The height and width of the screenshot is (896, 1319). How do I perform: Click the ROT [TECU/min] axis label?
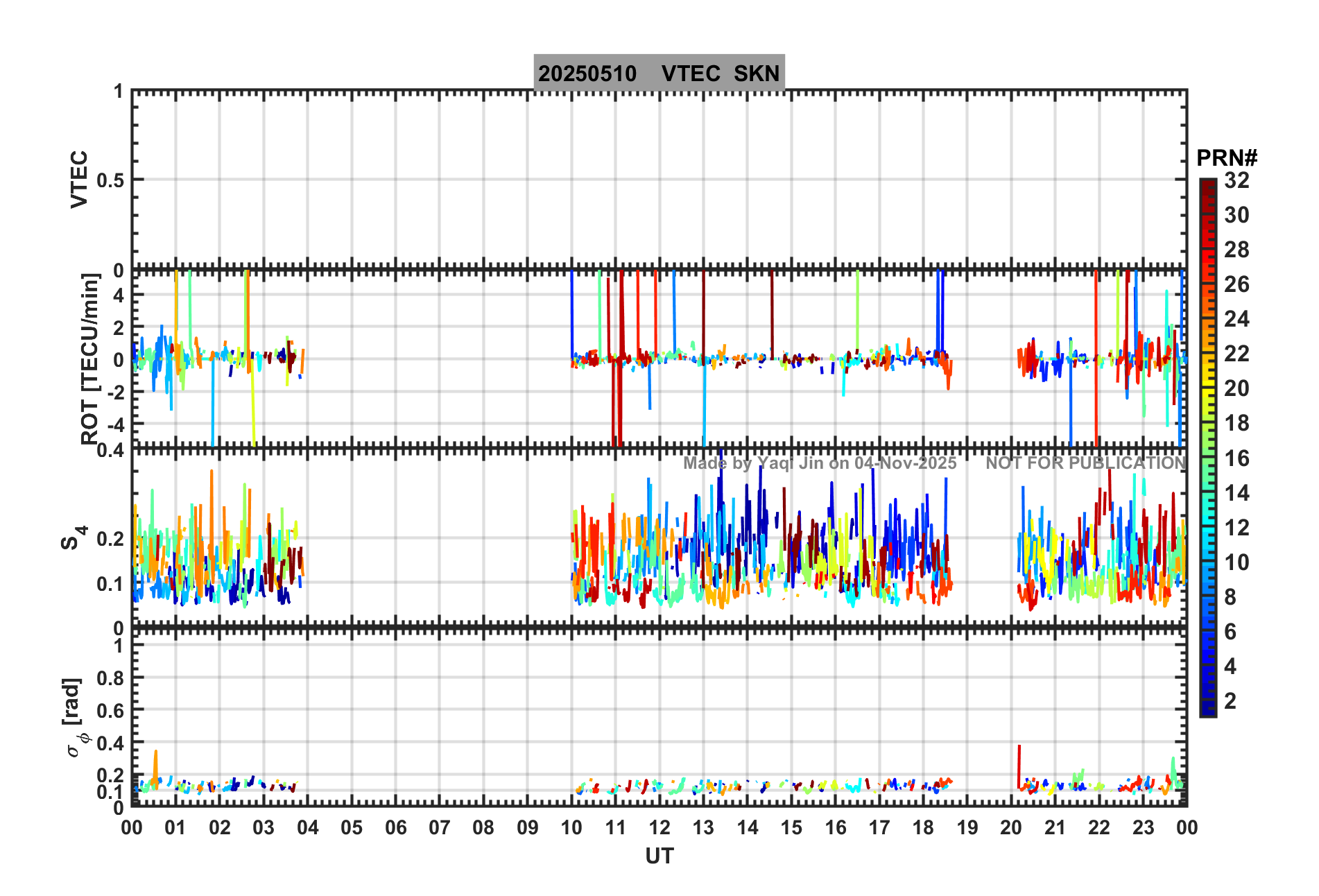[x=90, y=359]
